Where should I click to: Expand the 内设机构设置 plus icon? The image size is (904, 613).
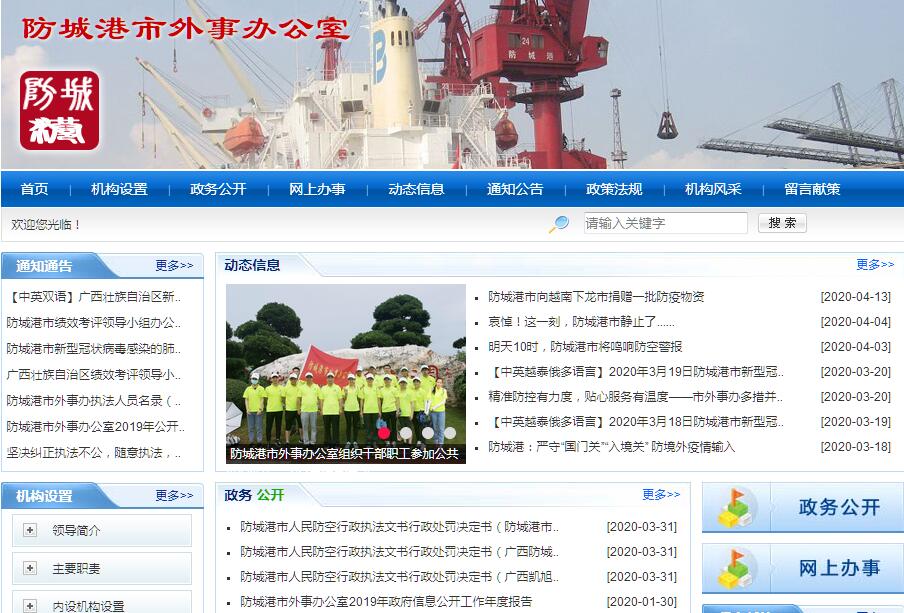(30, 605)
